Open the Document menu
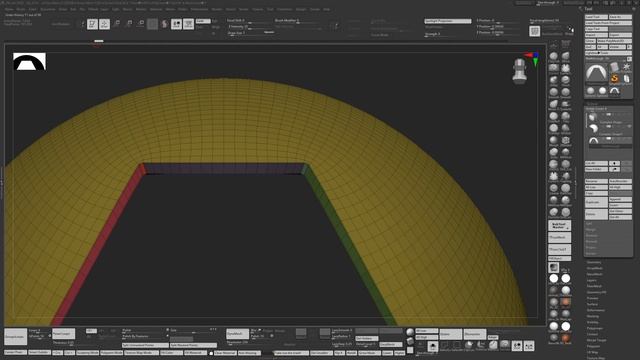The width and height of the screenshot is (640, 360). point(48,9)
